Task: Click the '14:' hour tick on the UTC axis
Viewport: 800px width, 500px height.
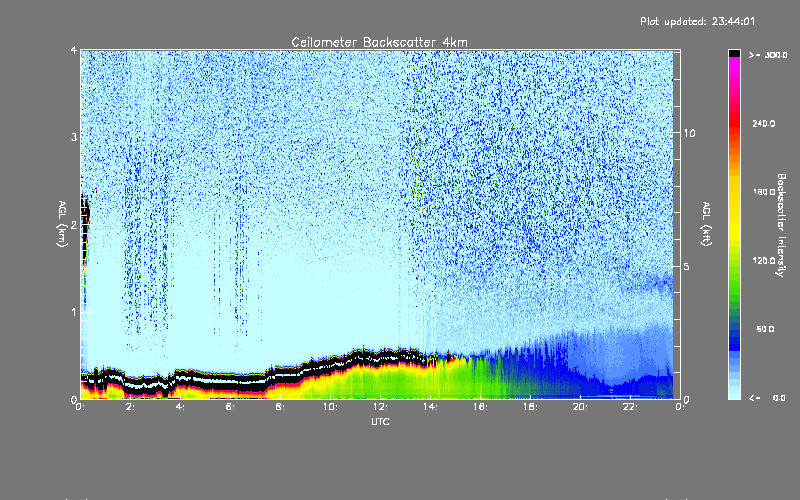Action: coord(430,407)
